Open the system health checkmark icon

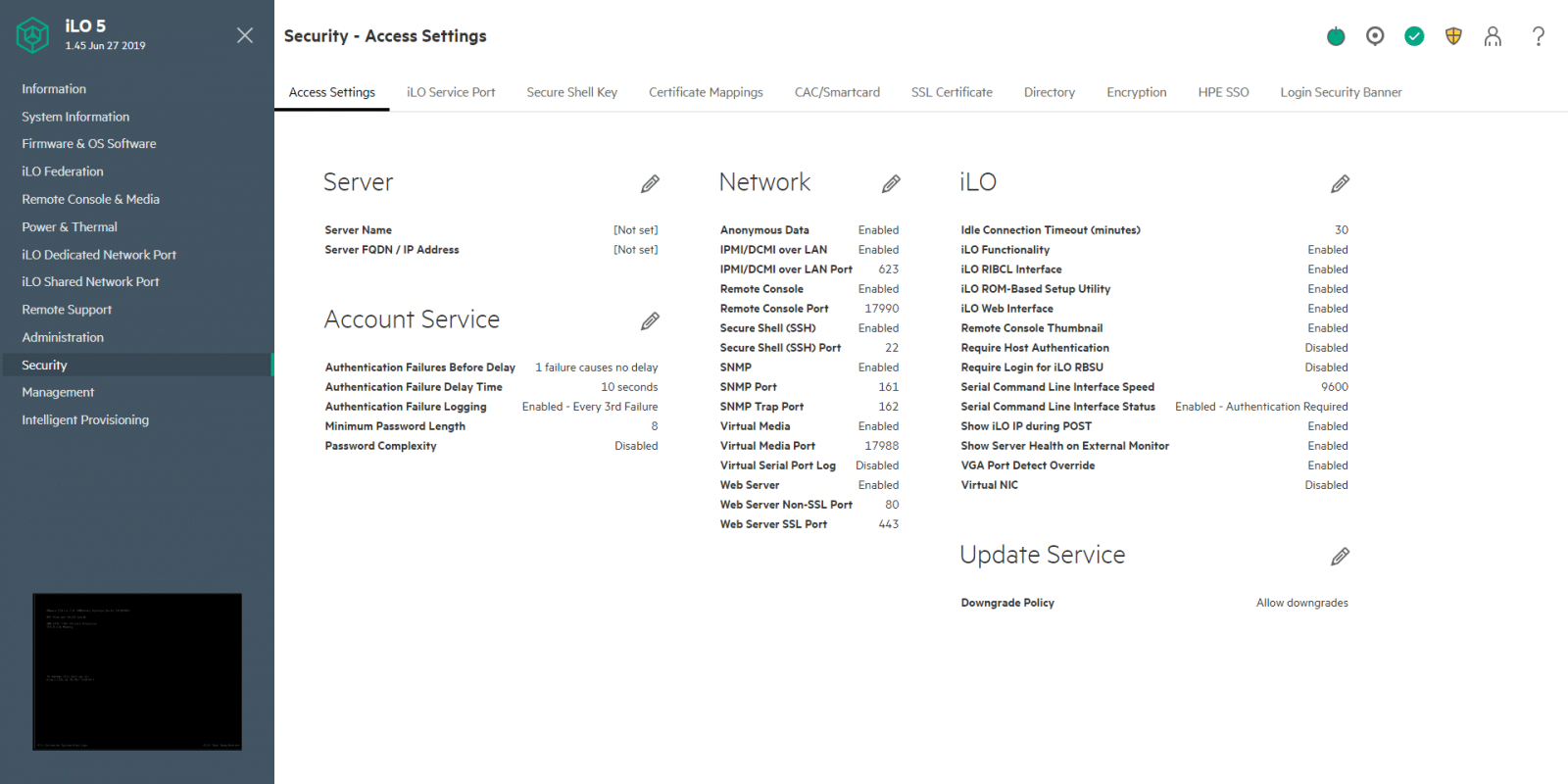pyautogui.click(x=1414, y=36)
